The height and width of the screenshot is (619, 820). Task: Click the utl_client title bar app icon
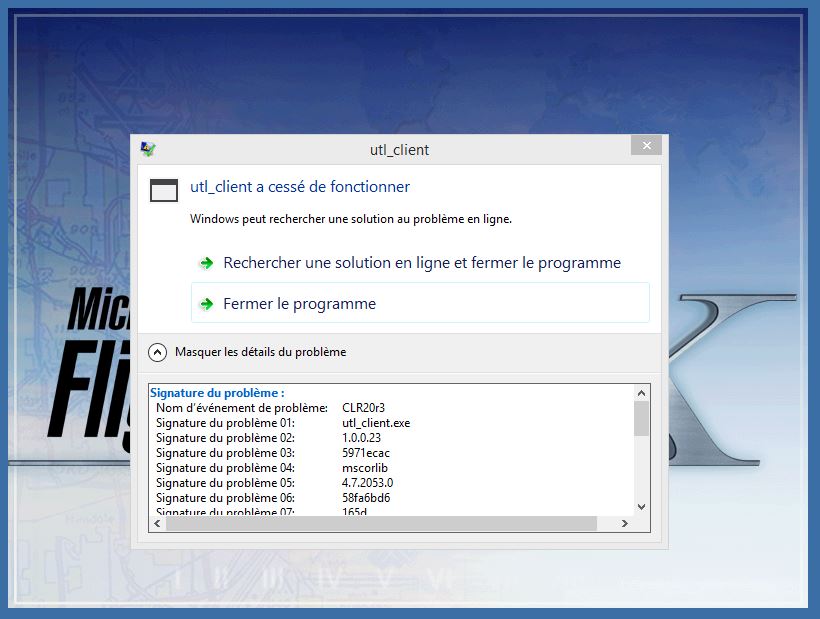(148, 150)
